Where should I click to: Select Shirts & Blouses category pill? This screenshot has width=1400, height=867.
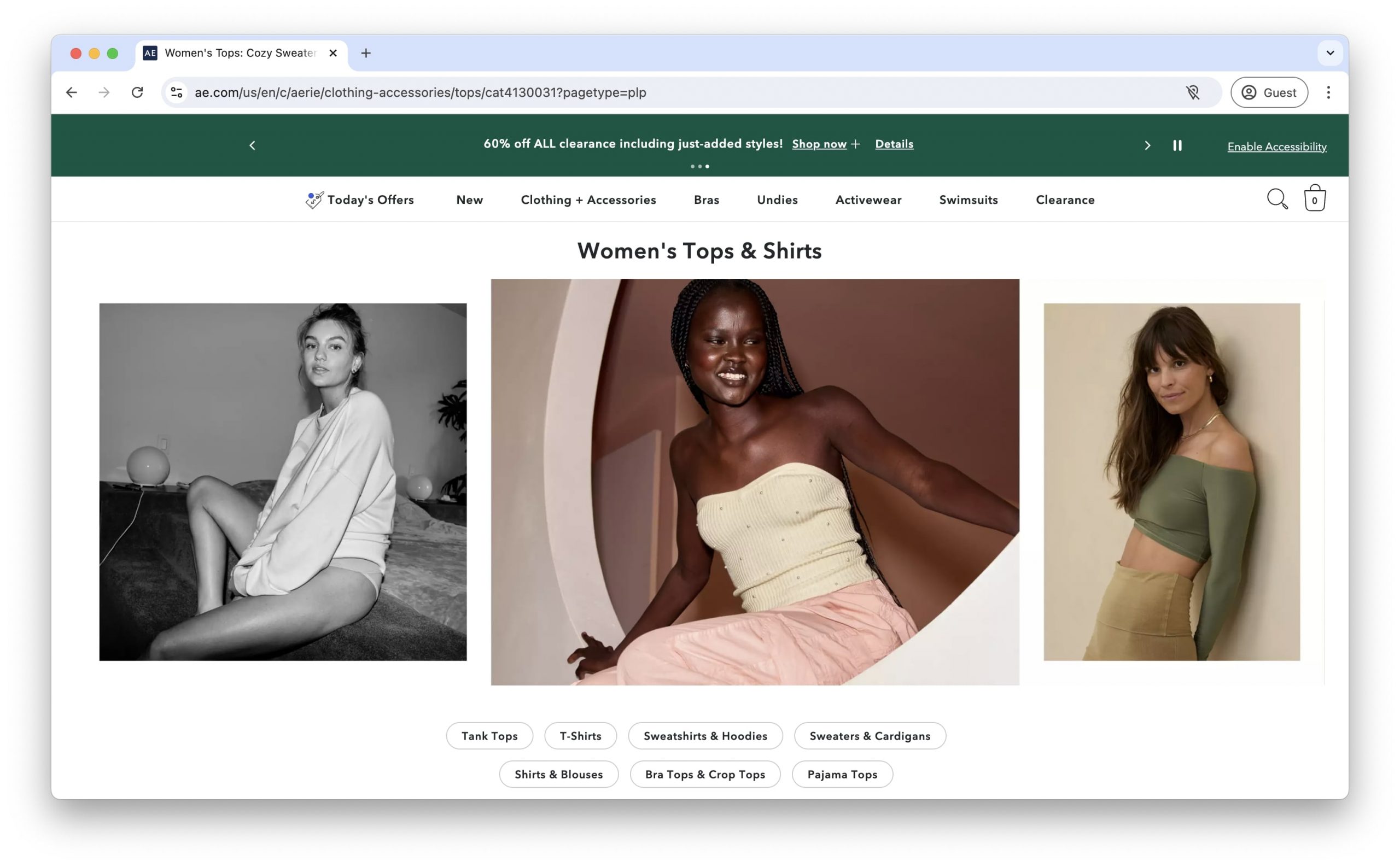point(558,774)
